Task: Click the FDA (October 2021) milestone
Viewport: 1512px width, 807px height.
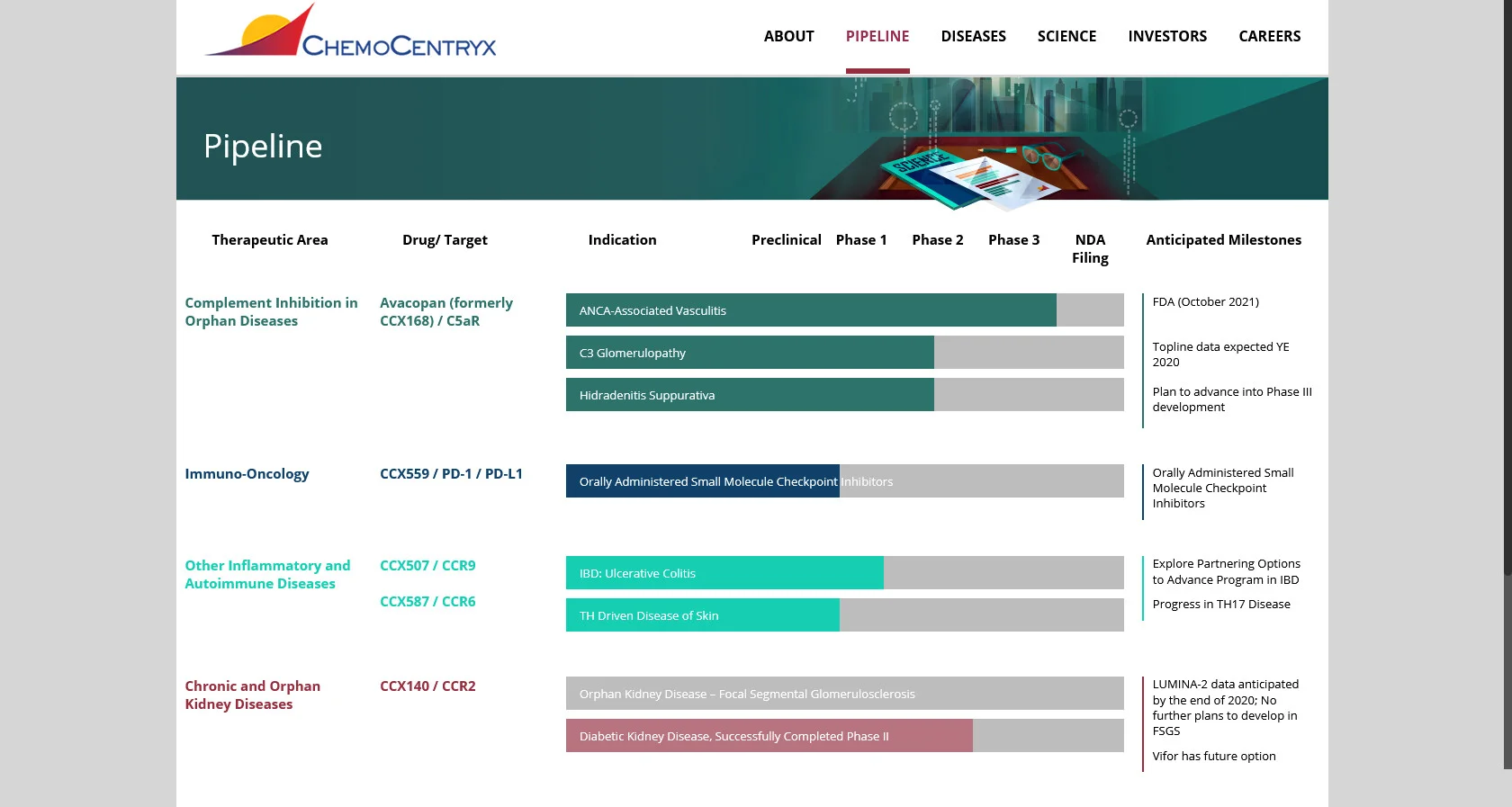Action: 1206,302
